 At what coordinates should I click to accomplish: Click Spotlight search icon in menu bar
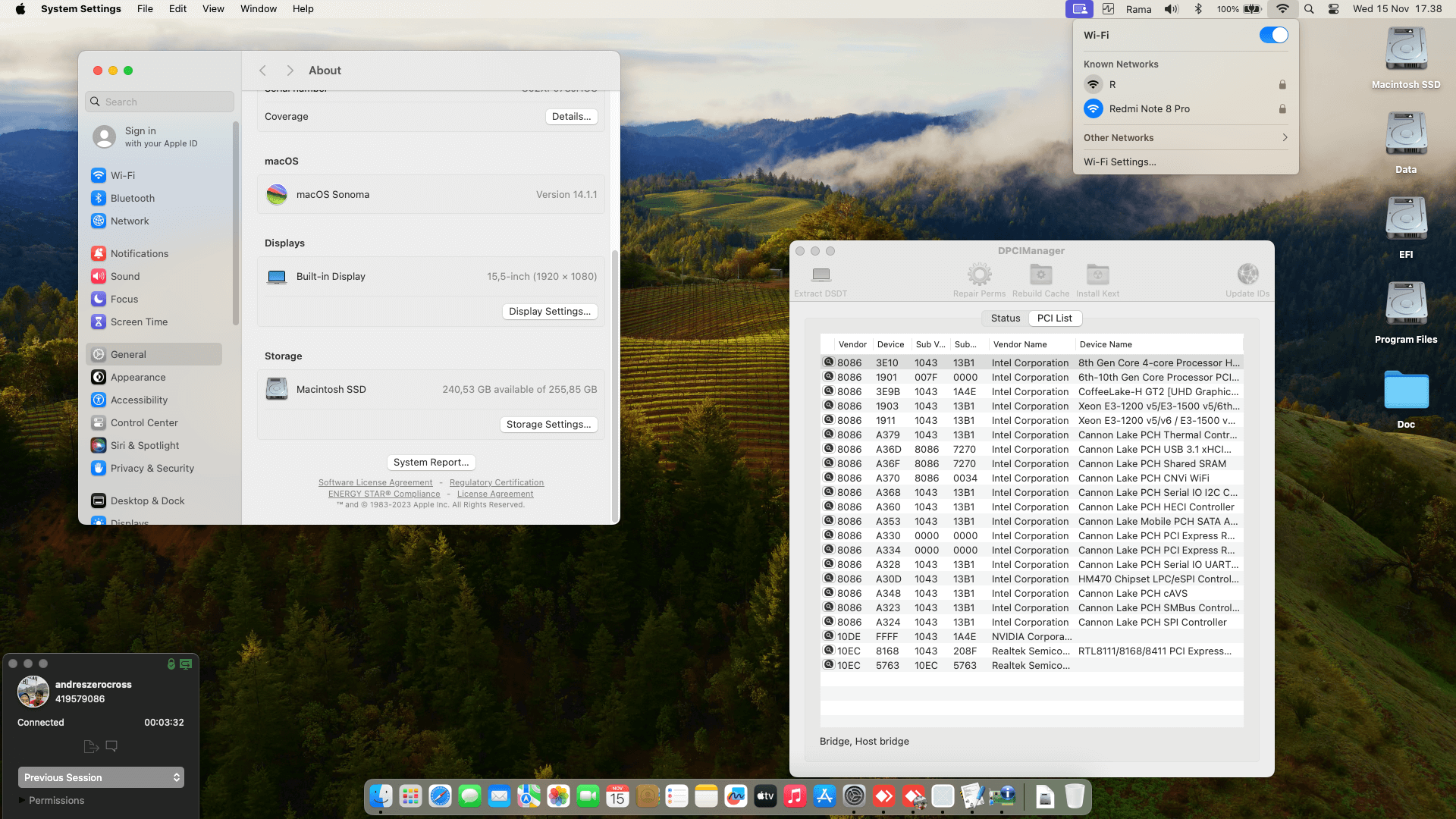(1309, 9)
